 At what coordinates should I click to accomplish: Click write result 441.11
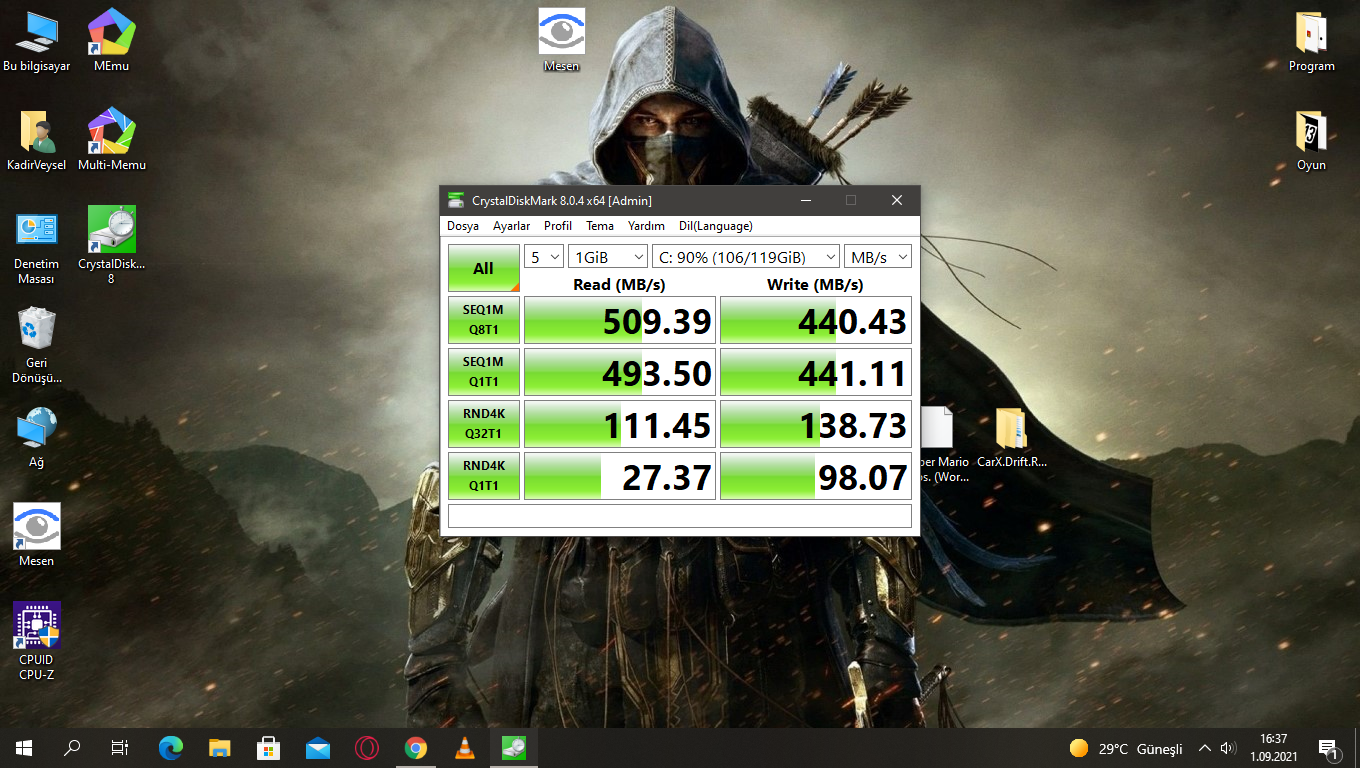(816, 372)
